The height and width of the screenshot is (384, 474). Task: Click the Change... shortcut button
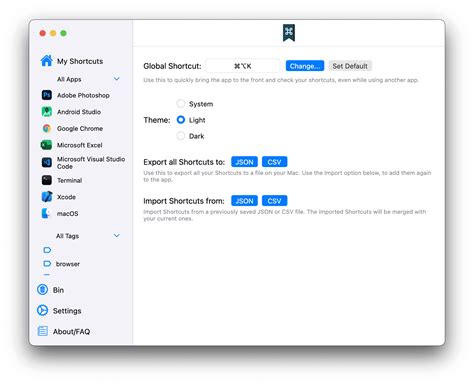pos(305,66)
